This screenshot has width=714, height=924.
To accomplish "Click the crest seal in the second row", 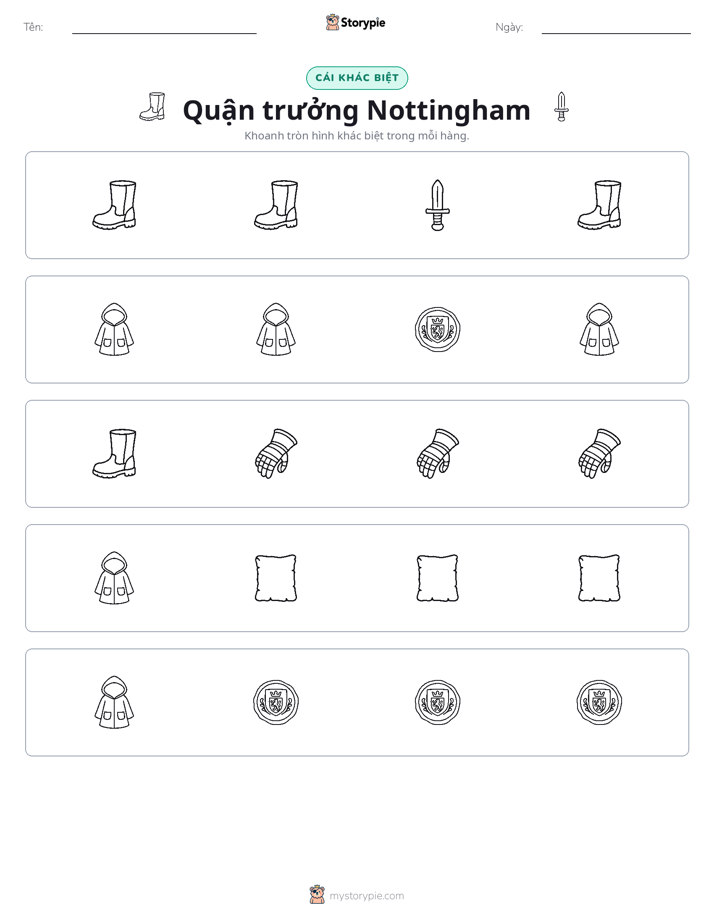I will 437,329.
